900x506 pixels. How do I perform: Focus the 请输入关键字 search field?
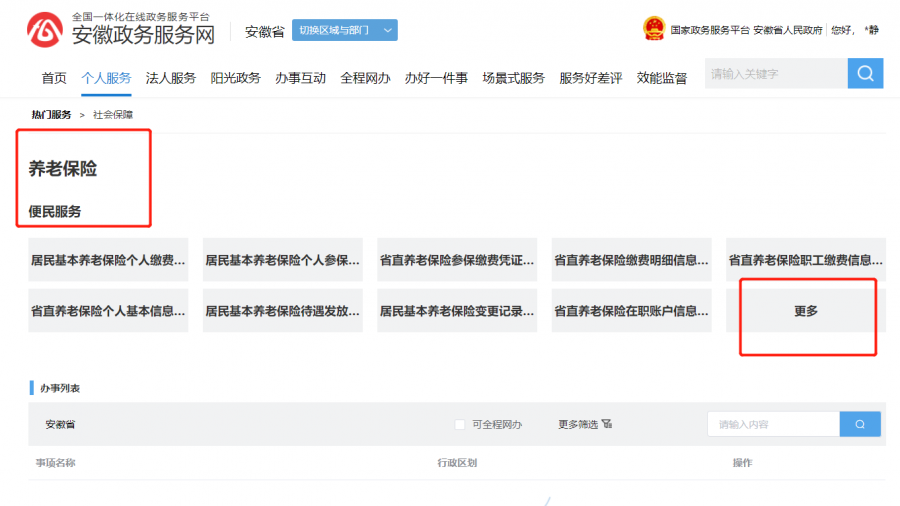pos(776,73)
